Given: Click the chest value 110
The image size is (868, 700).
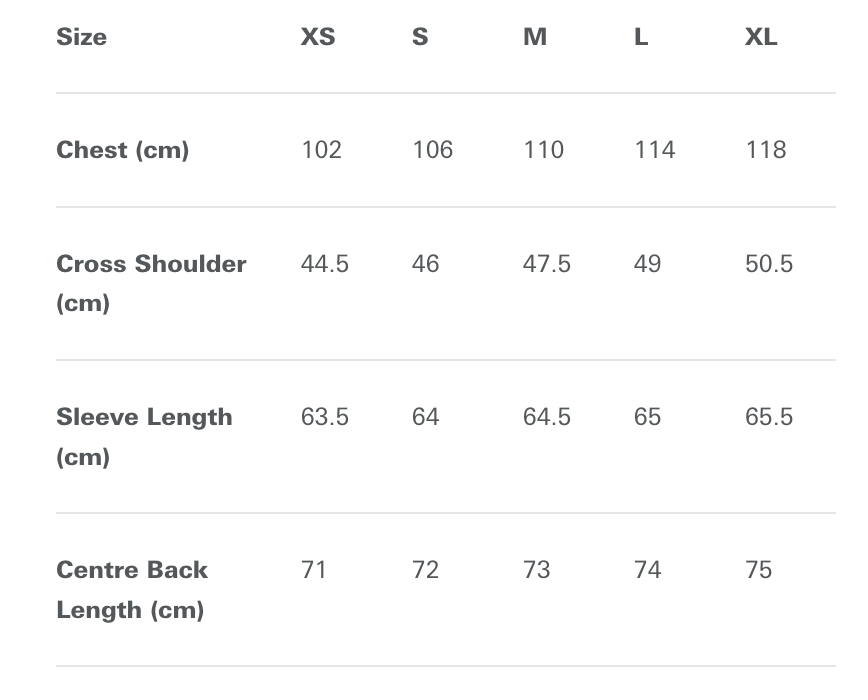Looking at the screenshot, I should point(543,150).
